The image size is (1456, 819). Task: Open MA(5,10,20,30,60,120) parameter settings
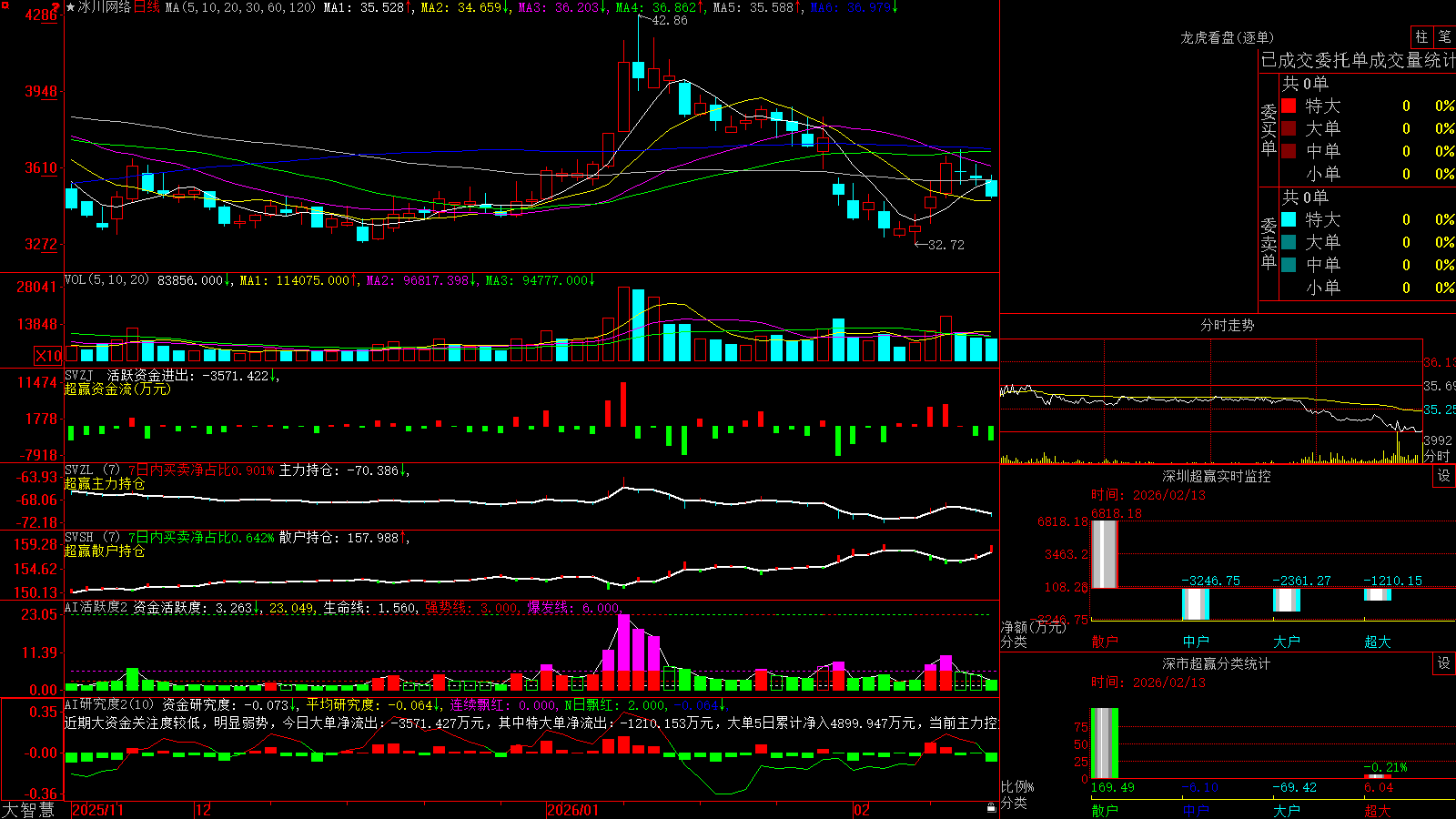[240, 7]
